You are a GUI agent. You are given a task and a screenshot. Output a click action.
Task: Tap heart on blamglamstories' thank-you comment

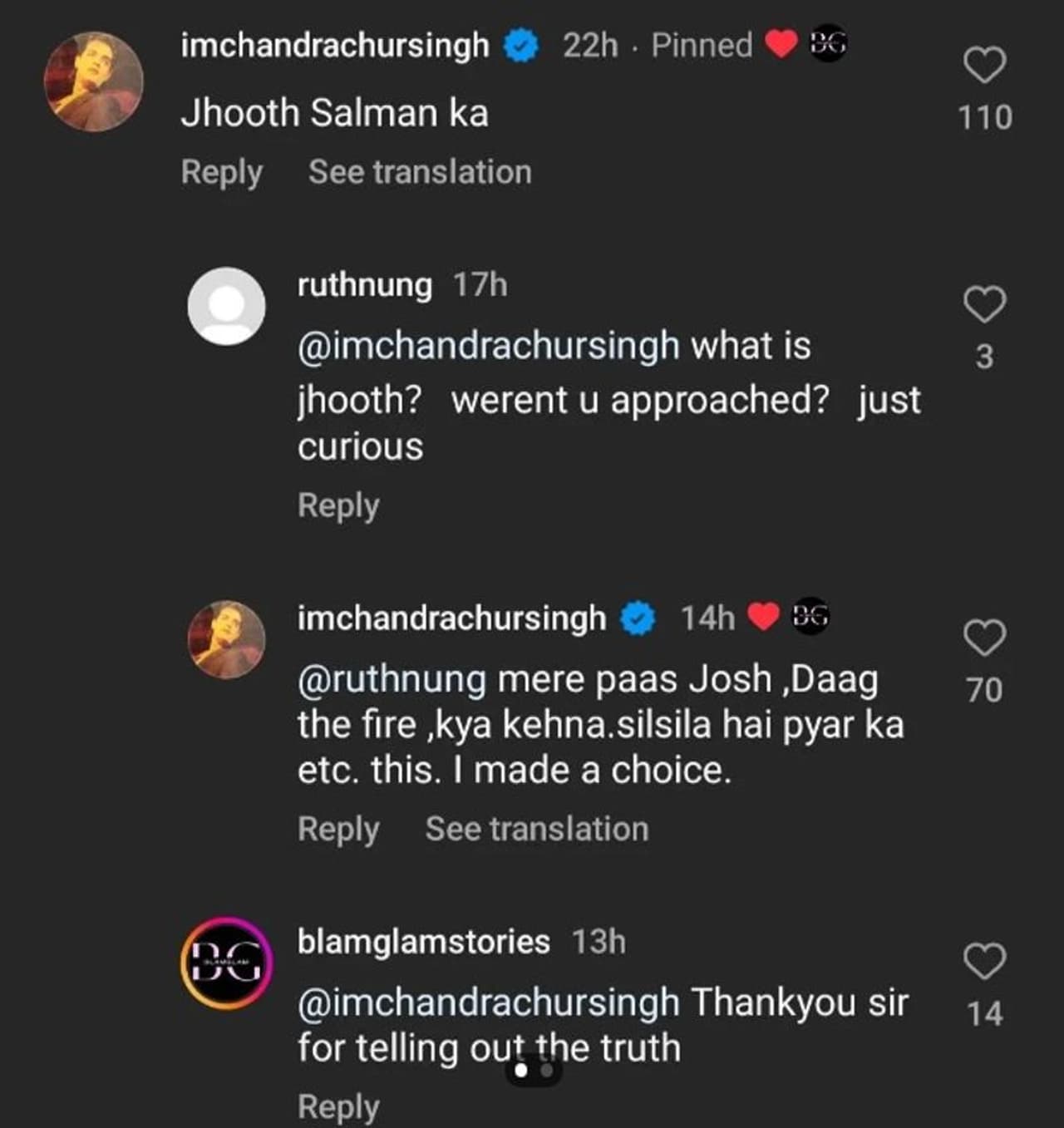pyautogui.click(x=984, y=962)
